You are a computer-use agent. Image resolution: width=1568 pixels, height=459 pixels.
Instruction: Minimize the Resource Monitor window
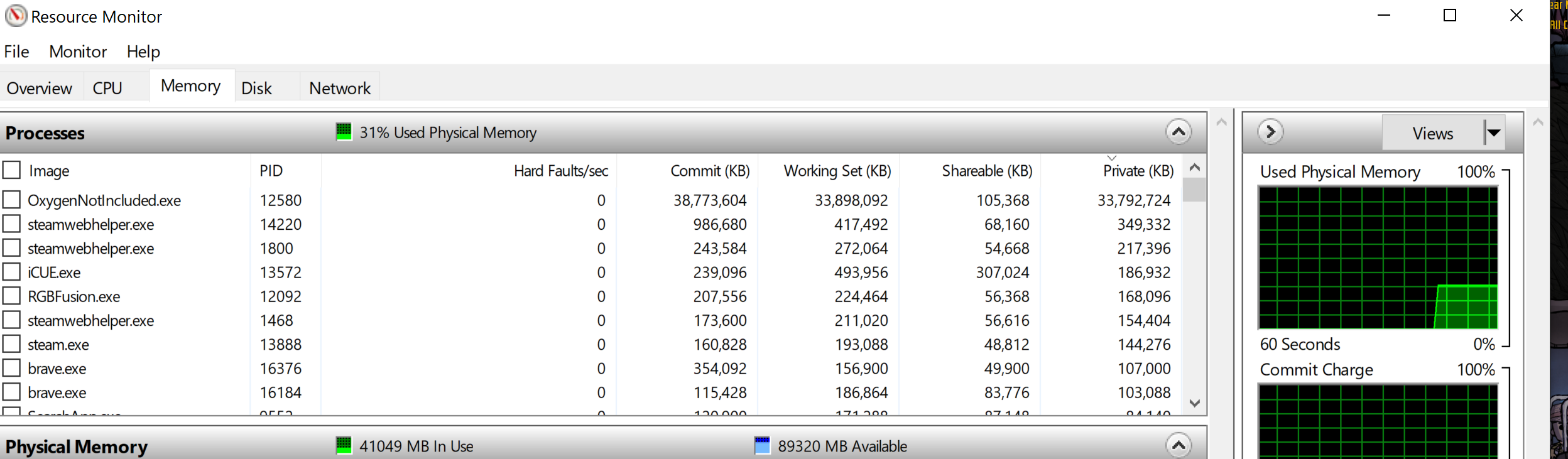1384,15
